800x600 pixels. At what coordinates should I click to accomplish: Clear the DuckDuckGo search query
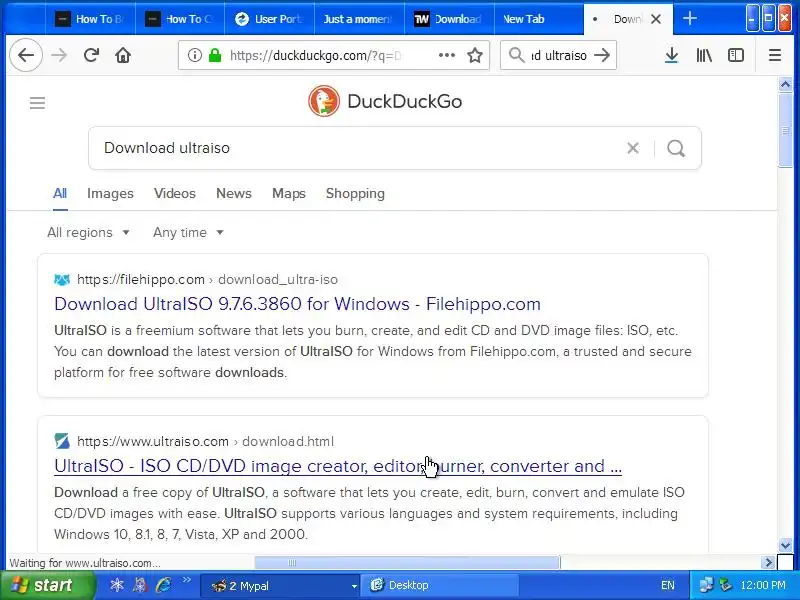coord(633,148)
